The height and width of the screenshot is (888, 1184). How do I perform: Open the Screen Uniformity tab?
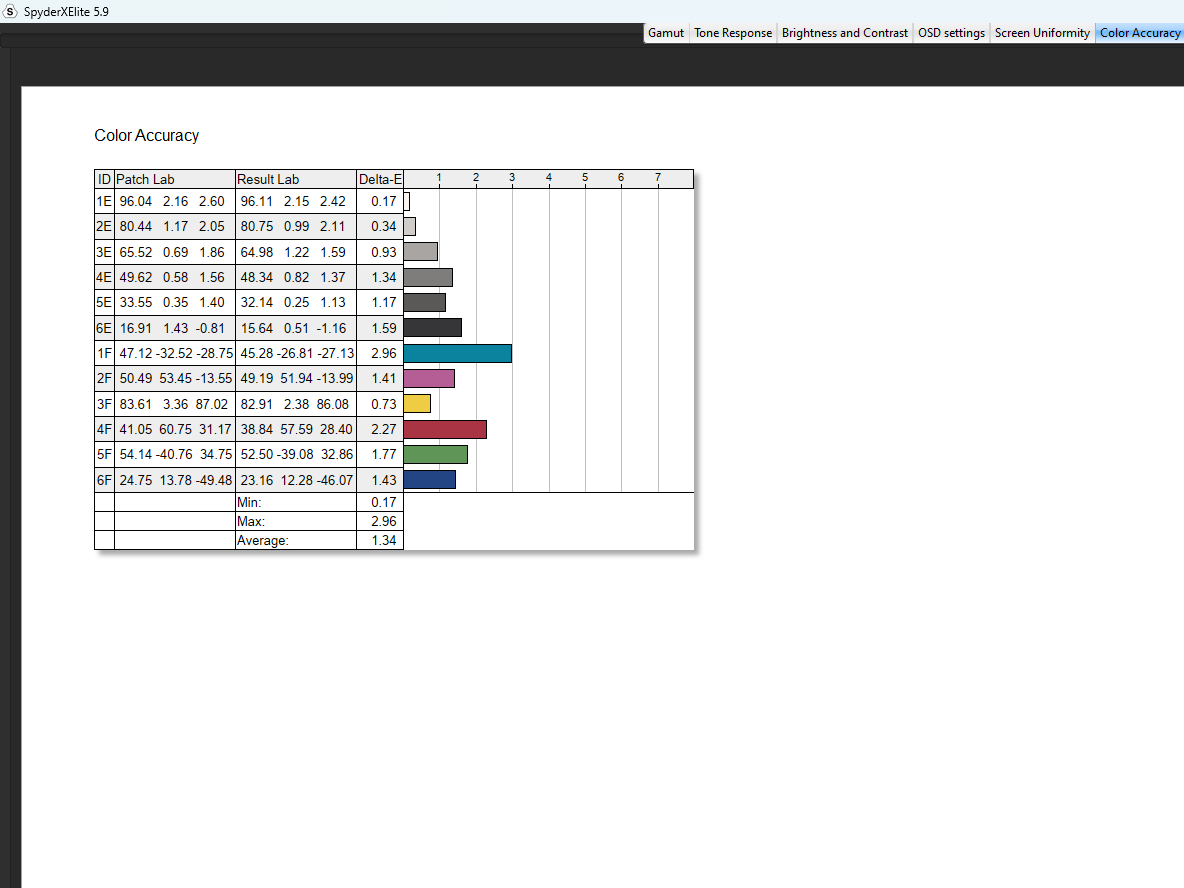click(x=1042, y=33)
